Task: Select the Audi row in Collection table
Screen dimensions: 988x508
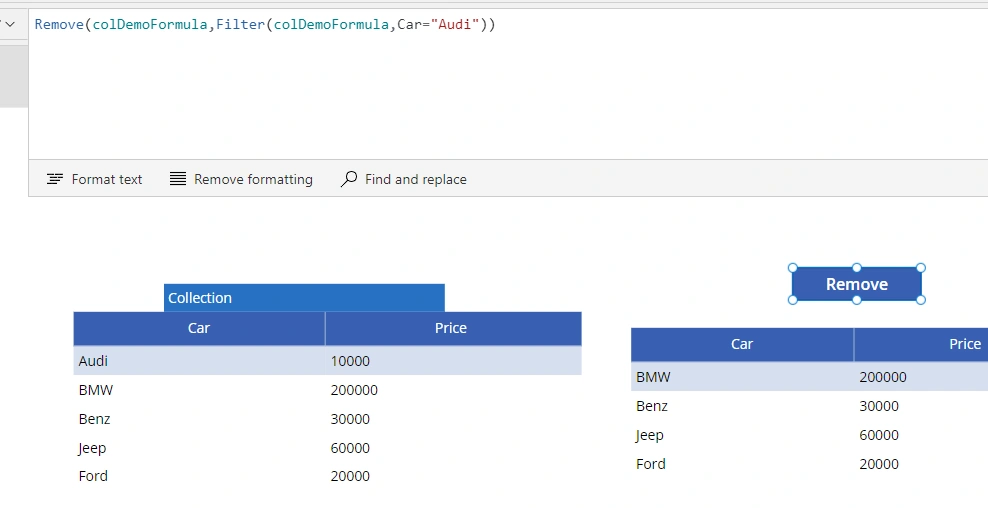Action: pos(328,361)
